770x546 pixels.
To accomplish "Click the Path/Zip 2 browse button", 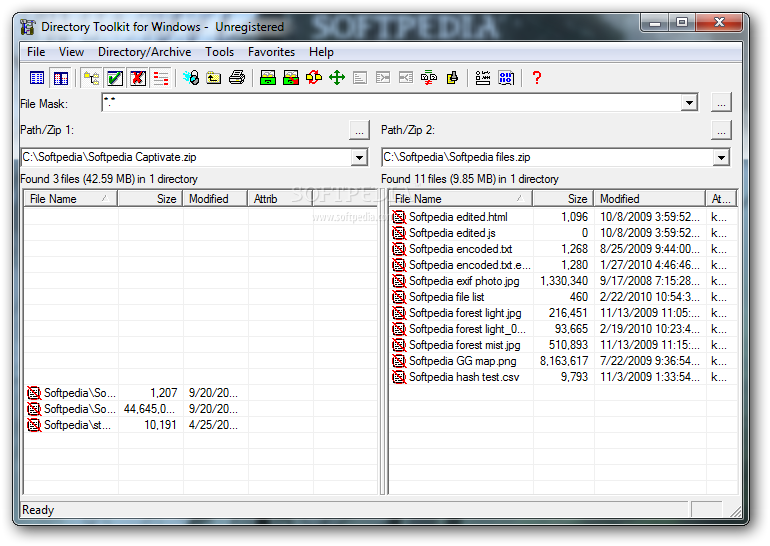I will coord(721,130).
